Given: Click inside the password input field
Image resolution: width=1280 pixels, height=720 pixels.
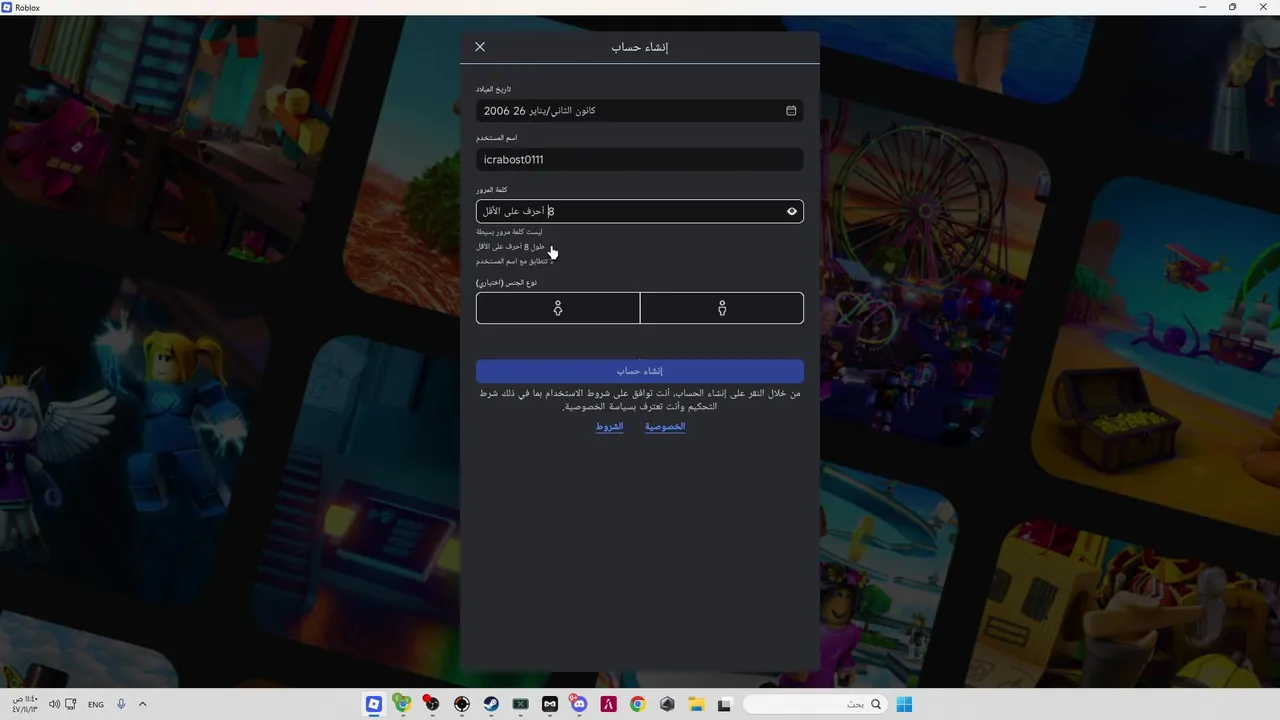Looking at the screenshot, I should click(x=640, y=211).
